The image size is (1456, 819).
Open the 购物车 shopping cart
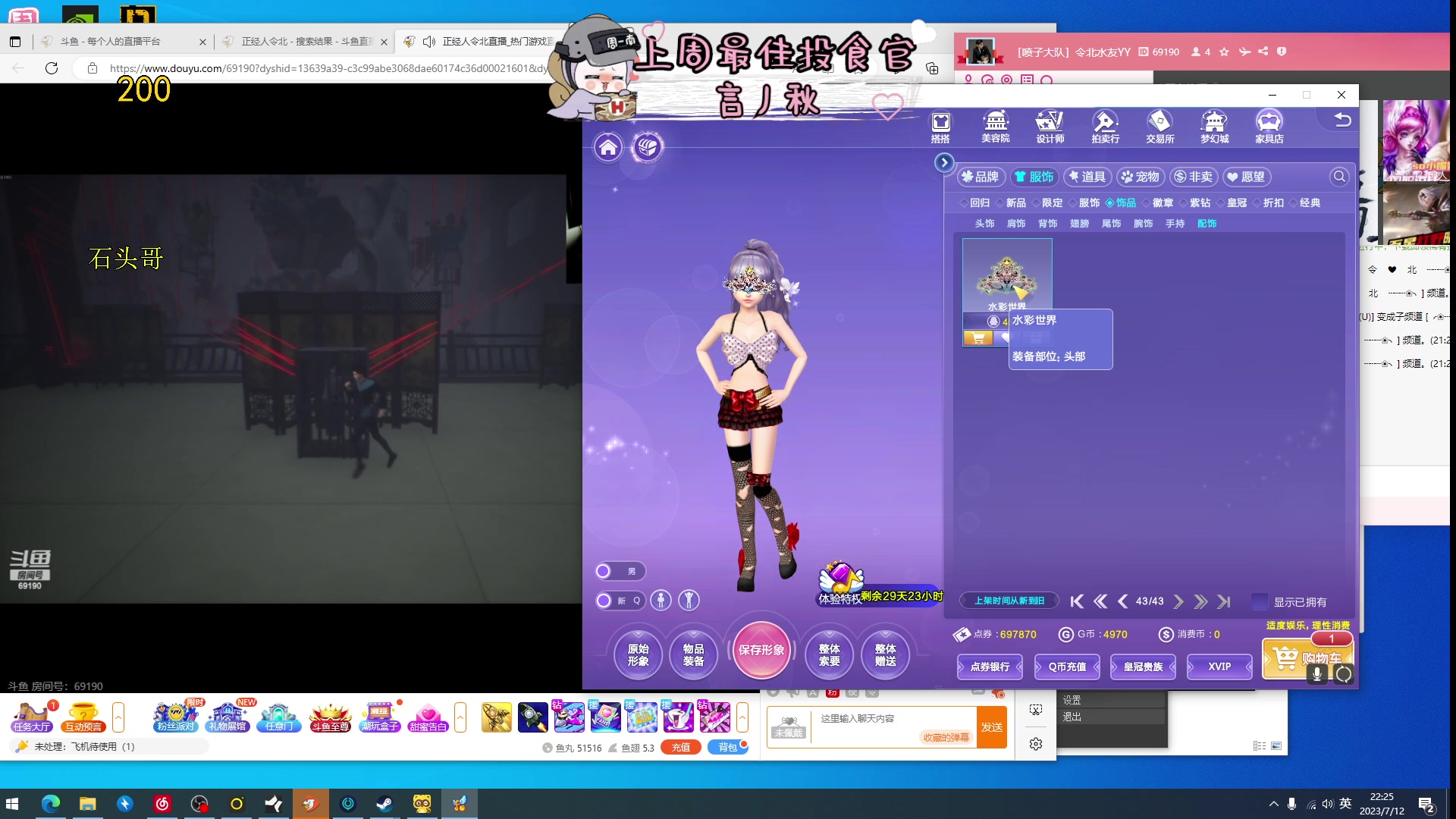pos(1306,657)
